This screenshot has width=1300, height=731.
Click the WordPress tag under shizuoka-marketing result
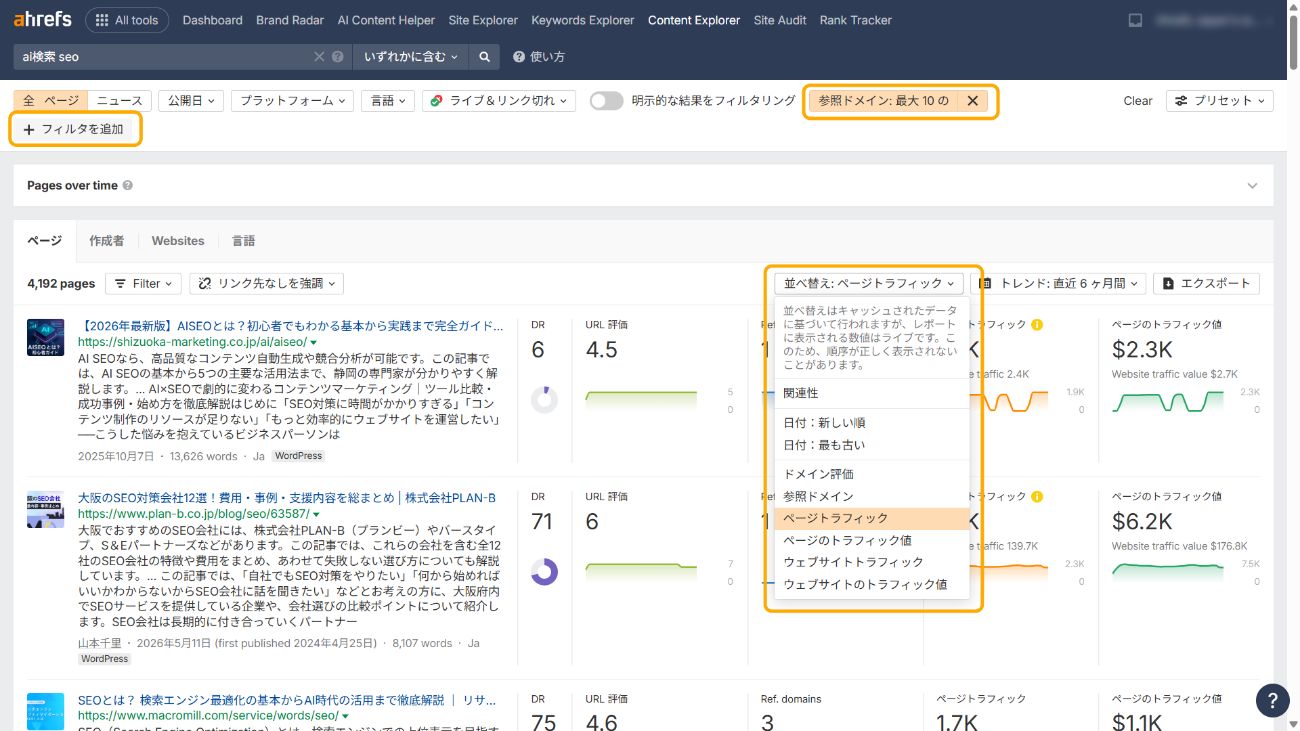click(299, 456)
